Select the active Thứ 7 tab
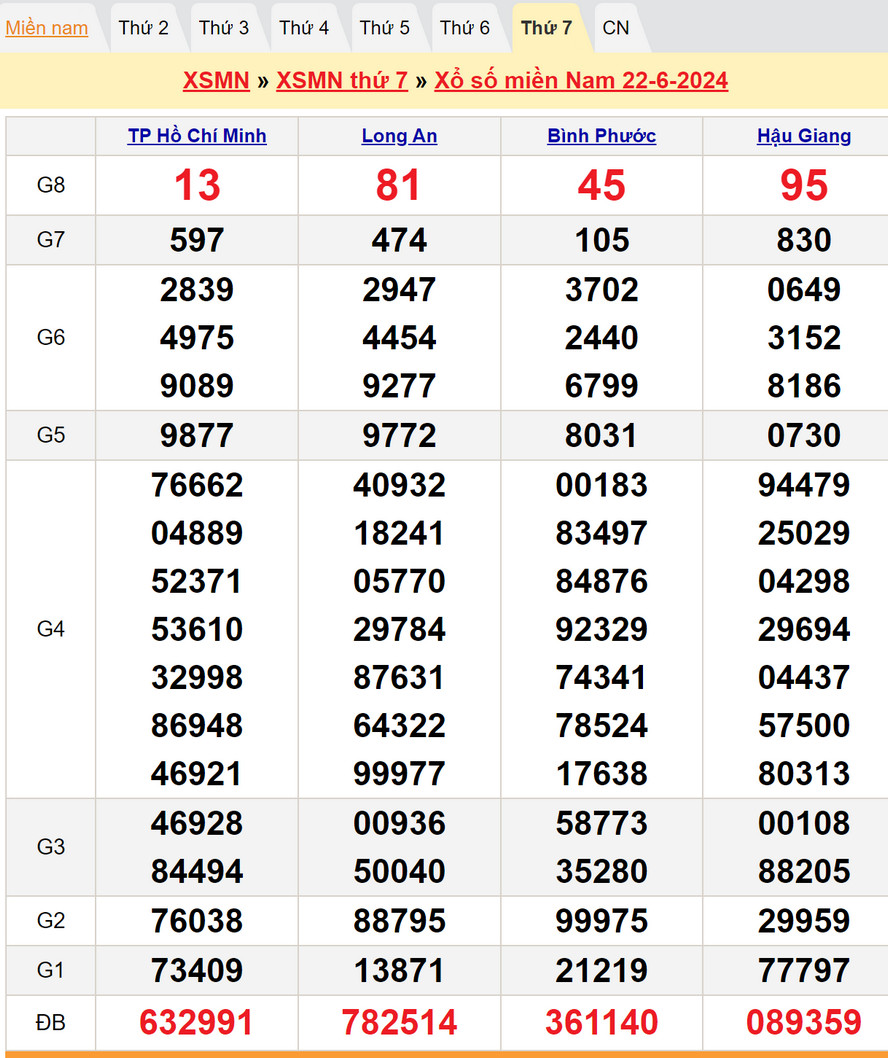888x1058 pixels. 546,28
